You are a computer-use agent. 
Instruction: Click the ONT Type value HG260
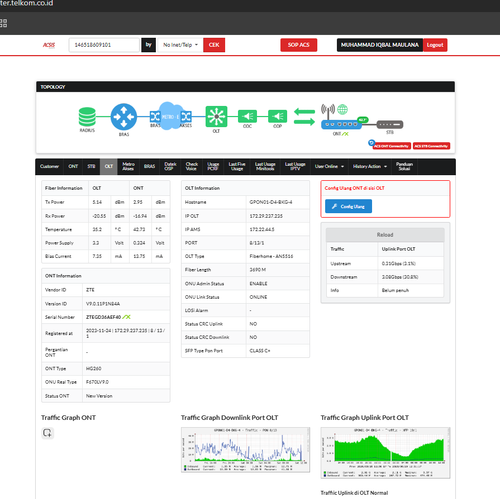(x=94, y=368)
